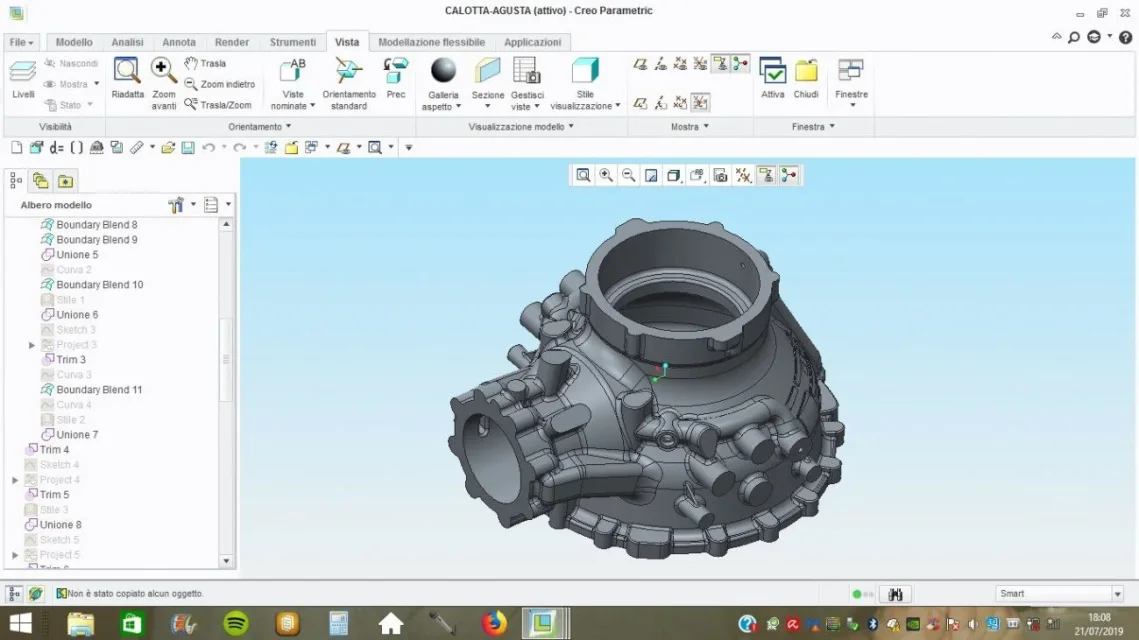The image size is (1139, 640).
Task: Save model with floppy disk icon
Action: [x=188, y=147]
